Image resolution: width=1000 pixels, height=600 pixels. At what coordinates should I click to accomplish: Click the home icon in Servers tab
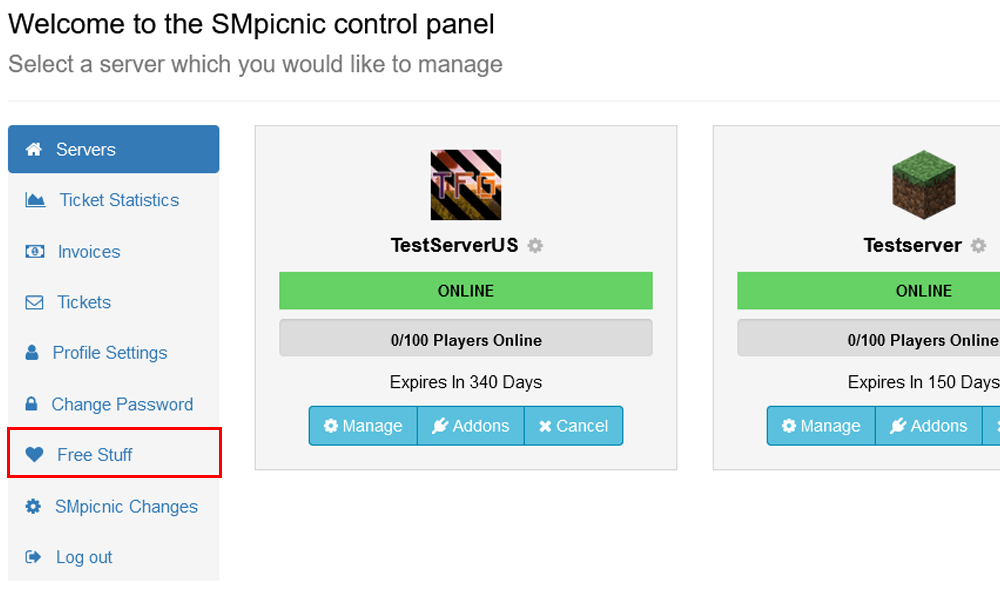tap(34, 149)
